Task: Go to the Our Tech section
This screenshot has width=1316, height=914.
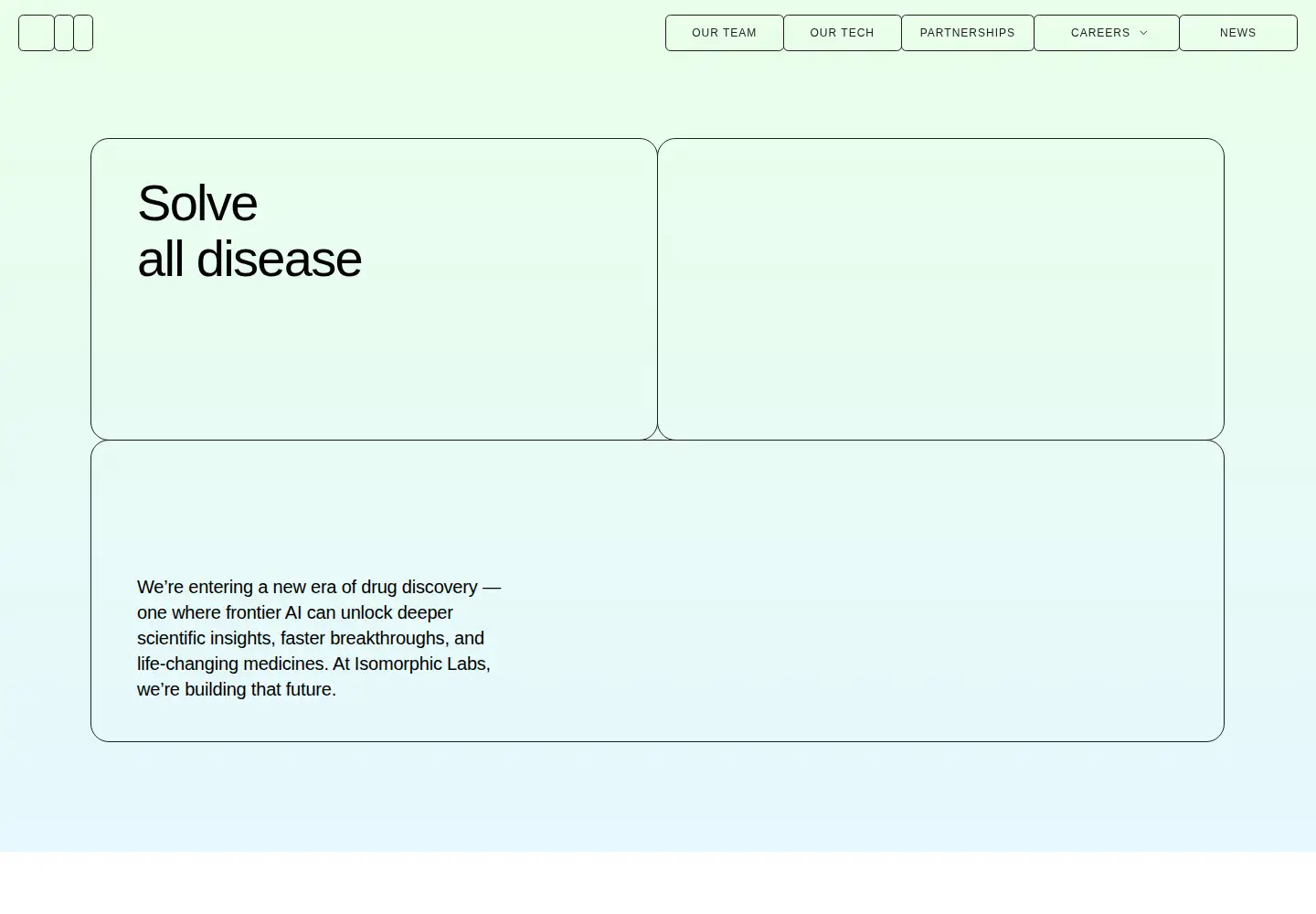Action: 842,33
